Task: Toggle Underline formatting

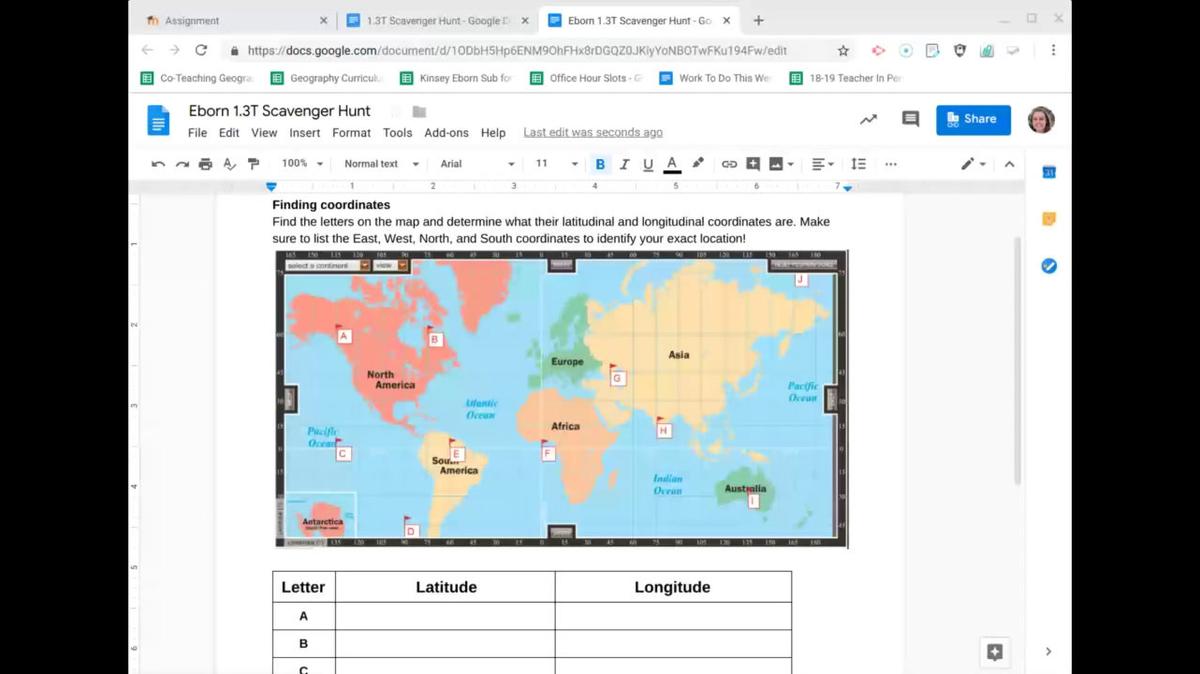Action: 648,164
